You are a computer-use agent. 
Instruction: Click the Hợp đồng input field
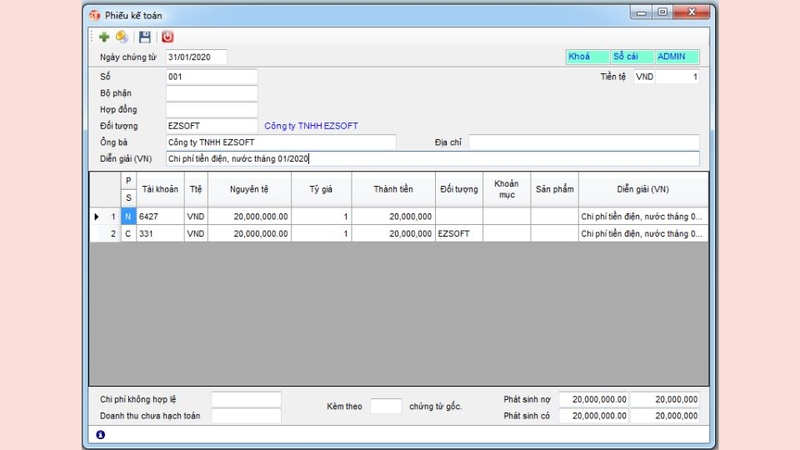click(211, 109)
